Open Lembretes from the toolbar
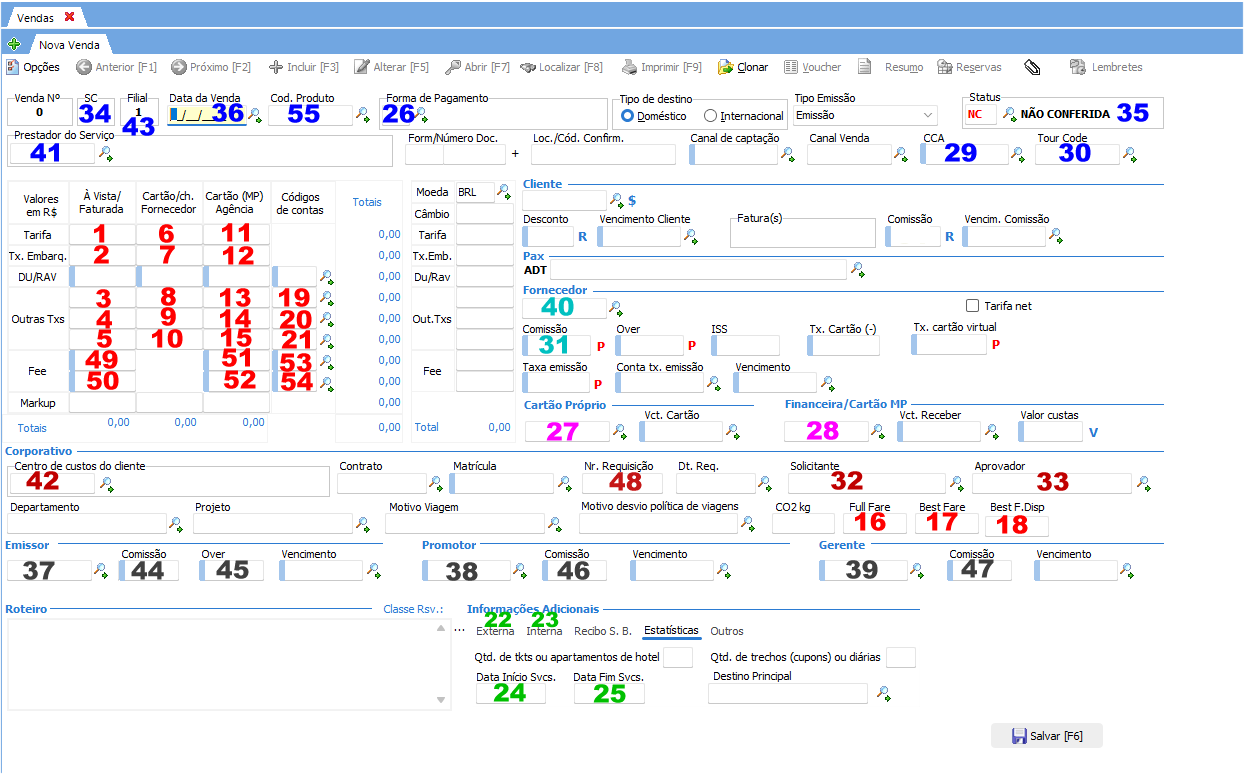This screenshot has width=1244, height=774. pos(1105,67)
